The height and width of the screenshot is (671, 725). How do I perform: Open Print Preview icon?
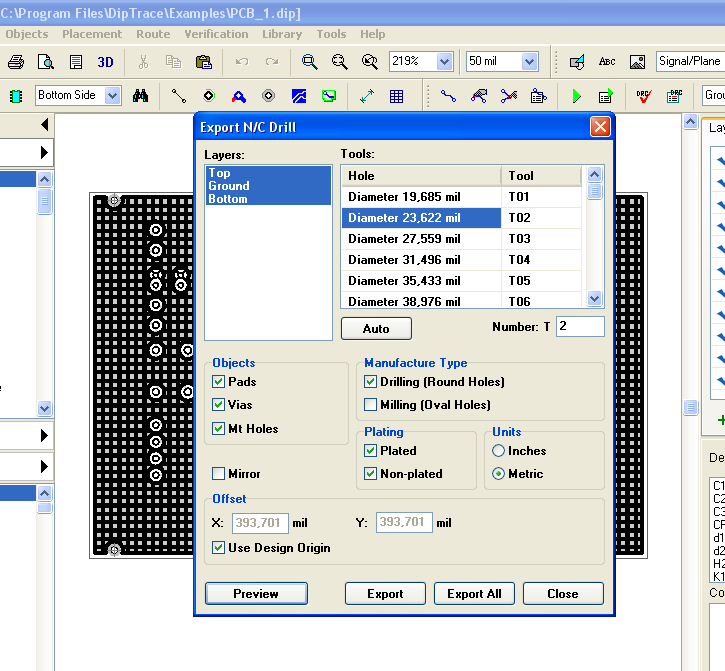[45, 62]
